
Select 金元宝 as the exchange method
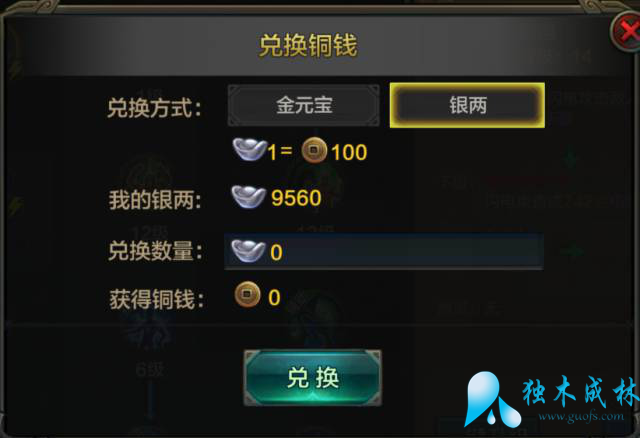pyautogui.click(x=304, y=105)
